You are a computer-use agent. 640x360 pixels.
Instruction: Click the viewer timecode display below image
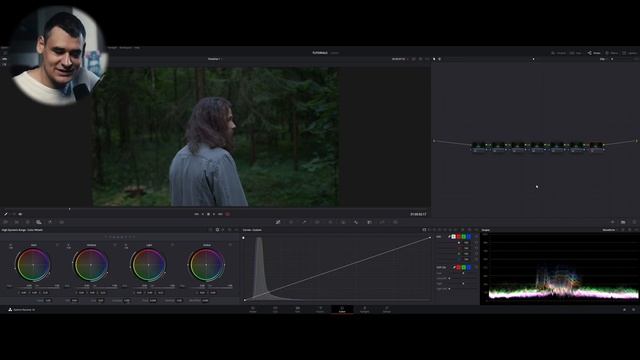click(418, 214)
